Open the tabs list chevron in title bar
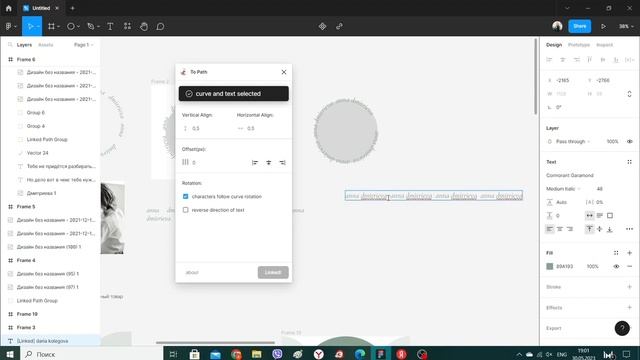640x360 pixels. [567, 8]
